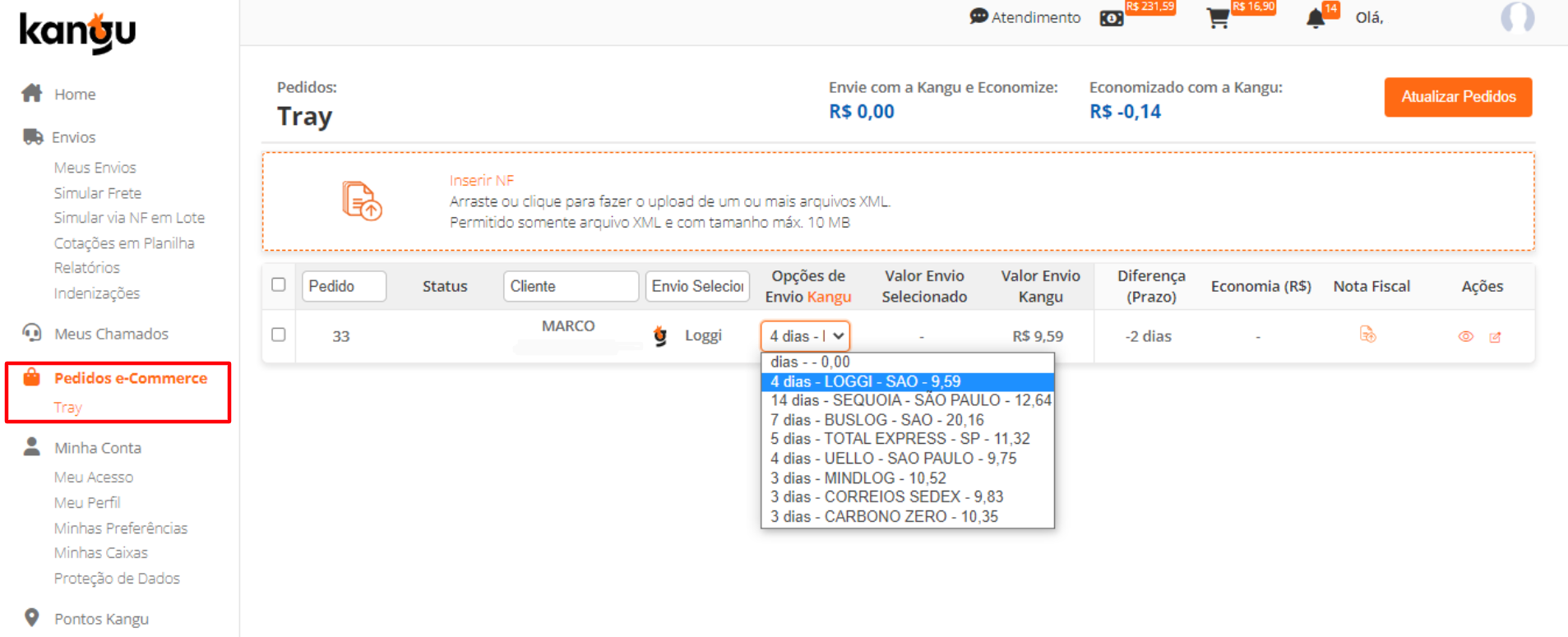Click the wallet balance money icon
Image resolution: width=1568 pixels, height=637 pixels.
click(x=1112, y=18)
